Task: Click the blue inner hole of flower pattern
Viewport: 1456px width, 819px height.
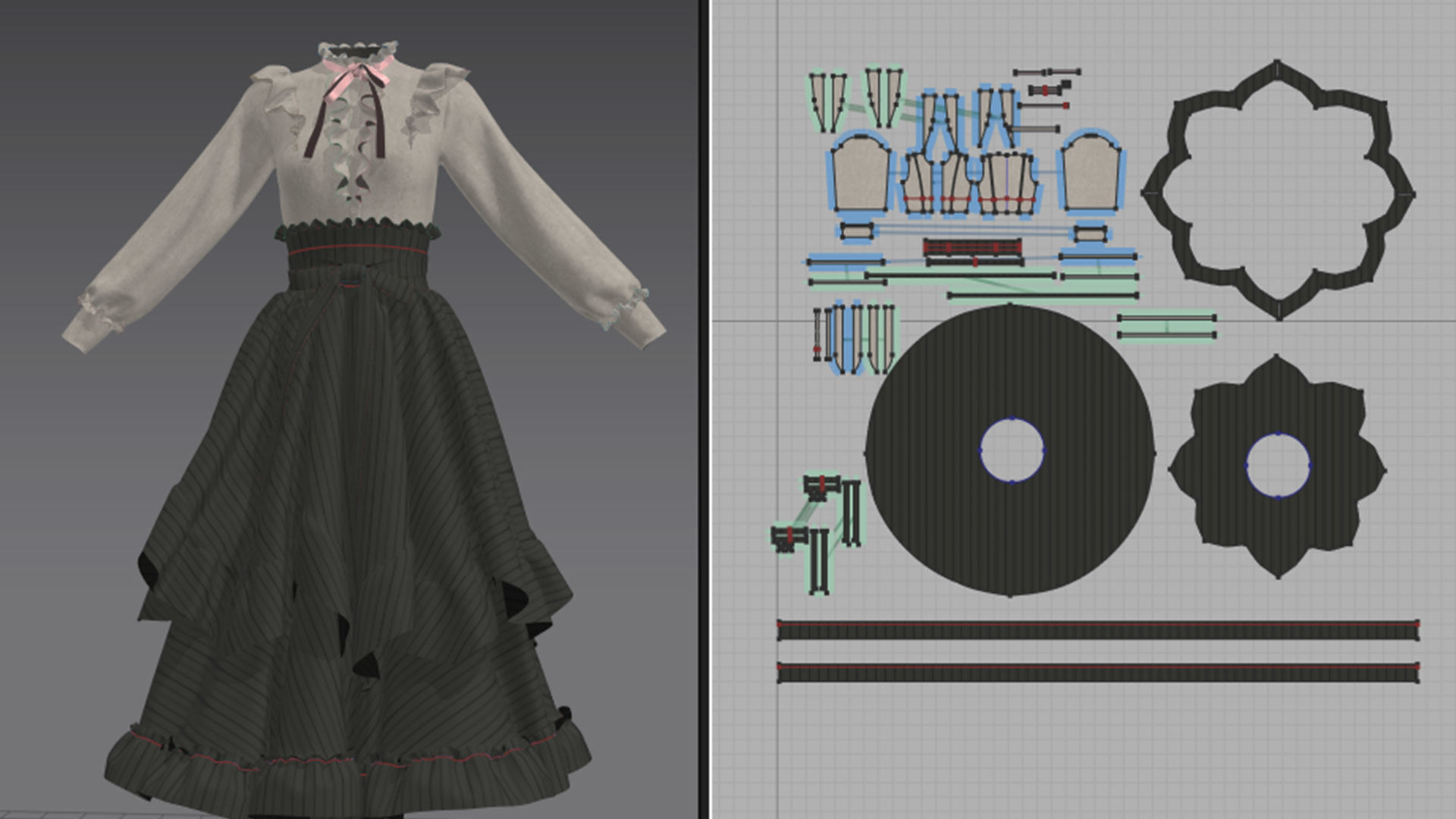Action: pyautogui.click(x=1279, y=465)
